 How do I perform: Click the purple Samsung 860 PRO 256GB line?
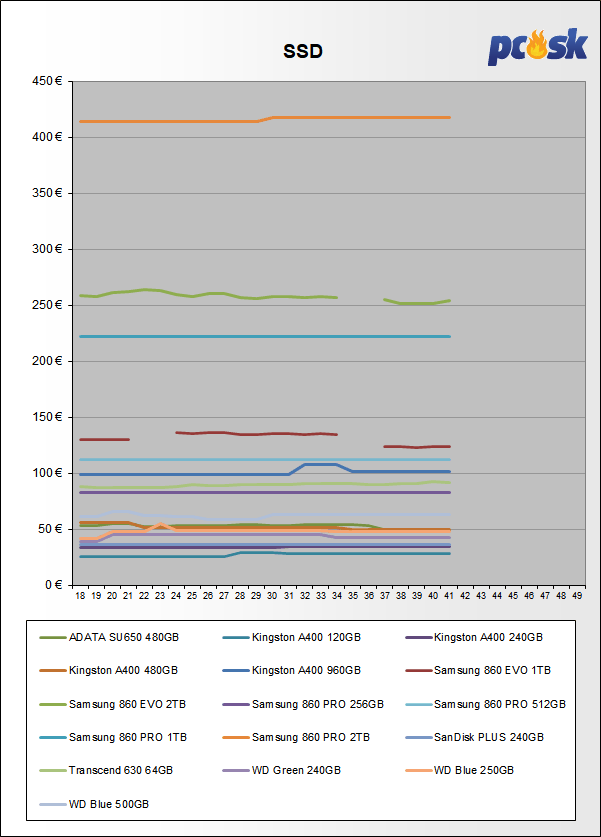[x=265, y=493]
